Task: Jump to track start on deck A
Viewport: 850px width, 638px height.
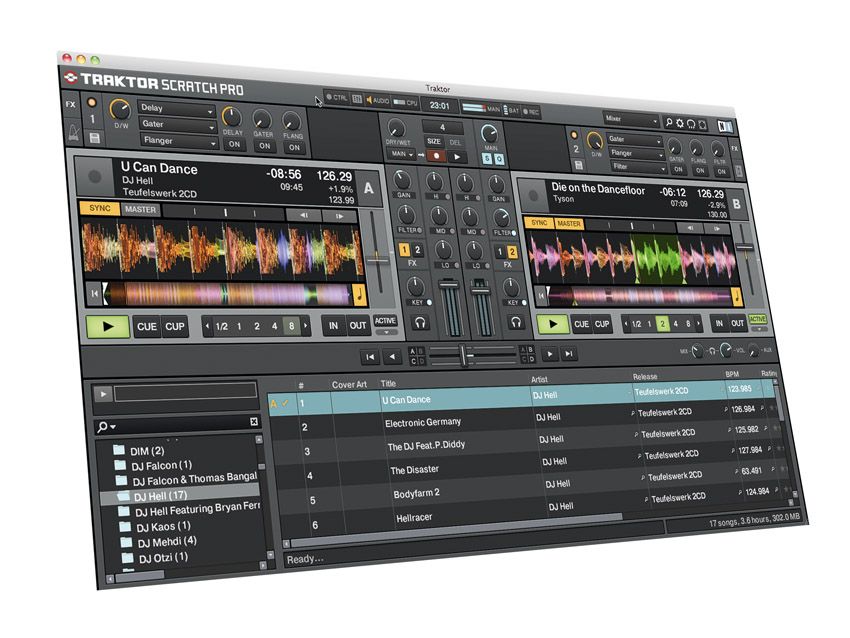Action: [95, 293]
